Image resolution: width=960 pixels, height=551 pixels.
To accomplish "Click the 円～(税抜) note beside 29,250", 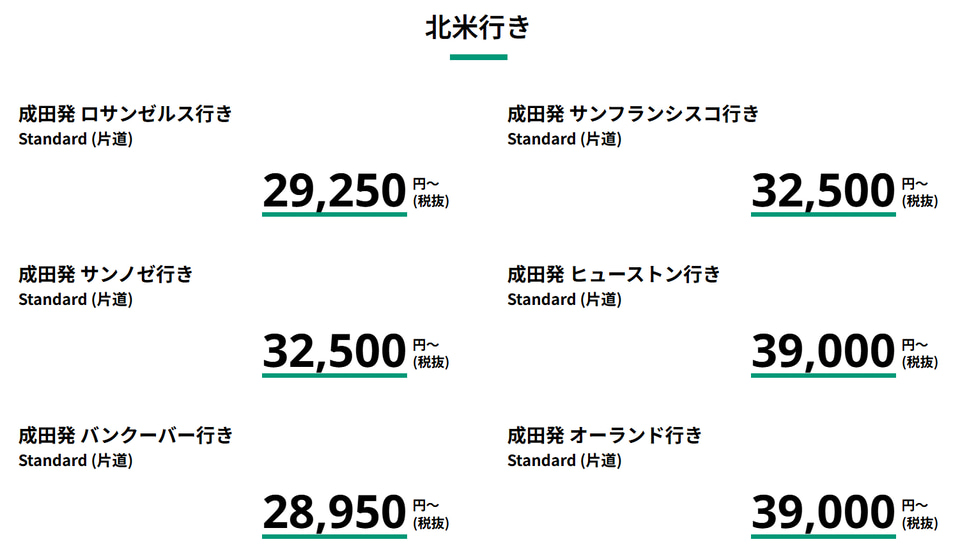I will click(430, 192).
